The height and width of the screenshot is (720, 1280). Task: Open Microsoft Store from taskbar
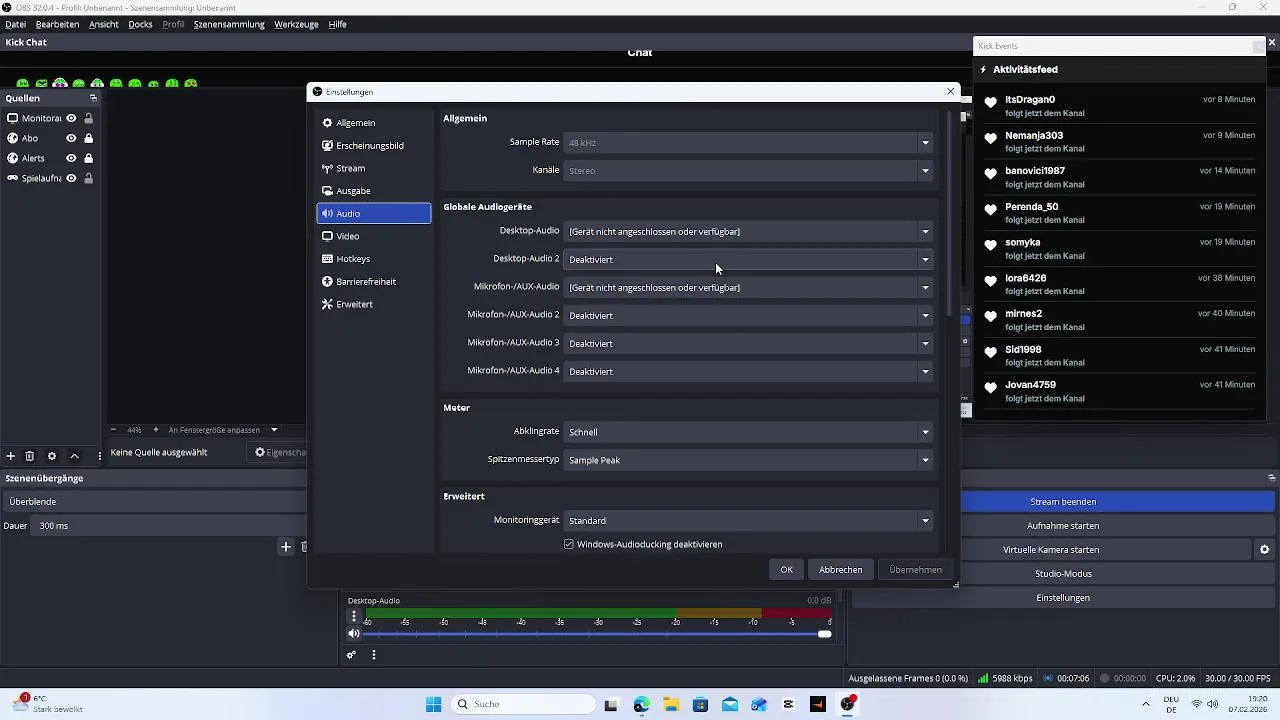coord(700,704)
